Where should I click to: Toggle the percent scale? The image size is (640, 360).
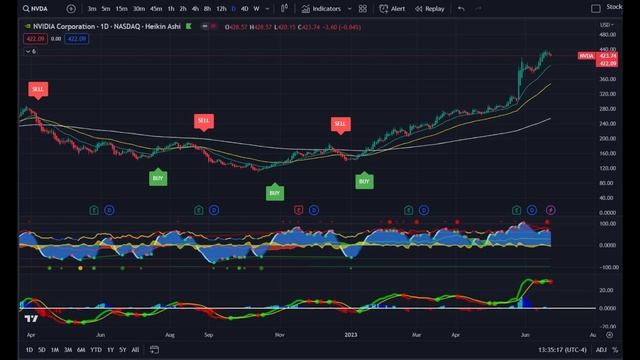click(x=615, y=350)
